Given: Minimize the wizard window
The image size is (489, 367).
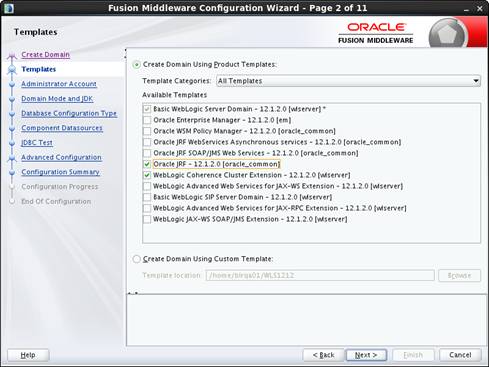Looking at the screenshot, I should pos(466,9).
